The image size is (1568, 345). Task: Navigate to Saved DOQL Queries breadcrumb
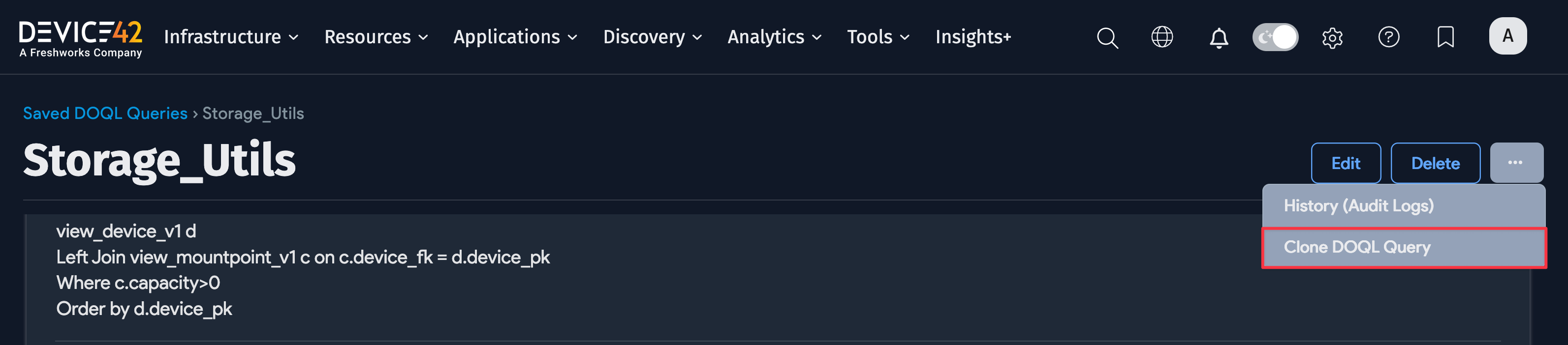point(105,113)
